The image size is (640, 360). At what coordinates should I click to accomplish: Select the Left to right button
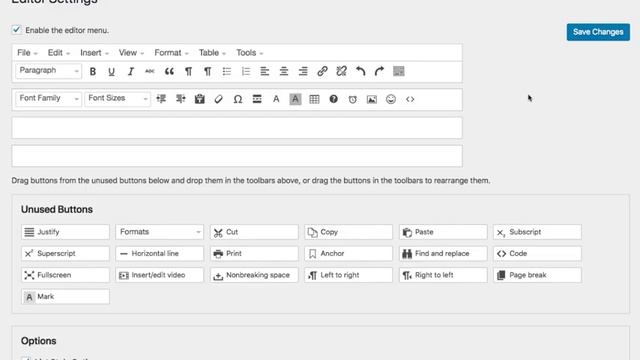tap(349, 275)
